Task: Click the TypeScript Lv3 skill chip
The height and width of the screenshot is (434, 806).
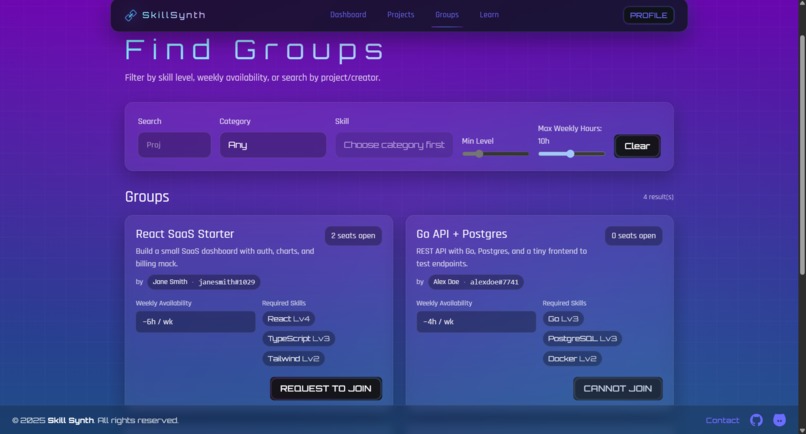Action: pos(299,339)
